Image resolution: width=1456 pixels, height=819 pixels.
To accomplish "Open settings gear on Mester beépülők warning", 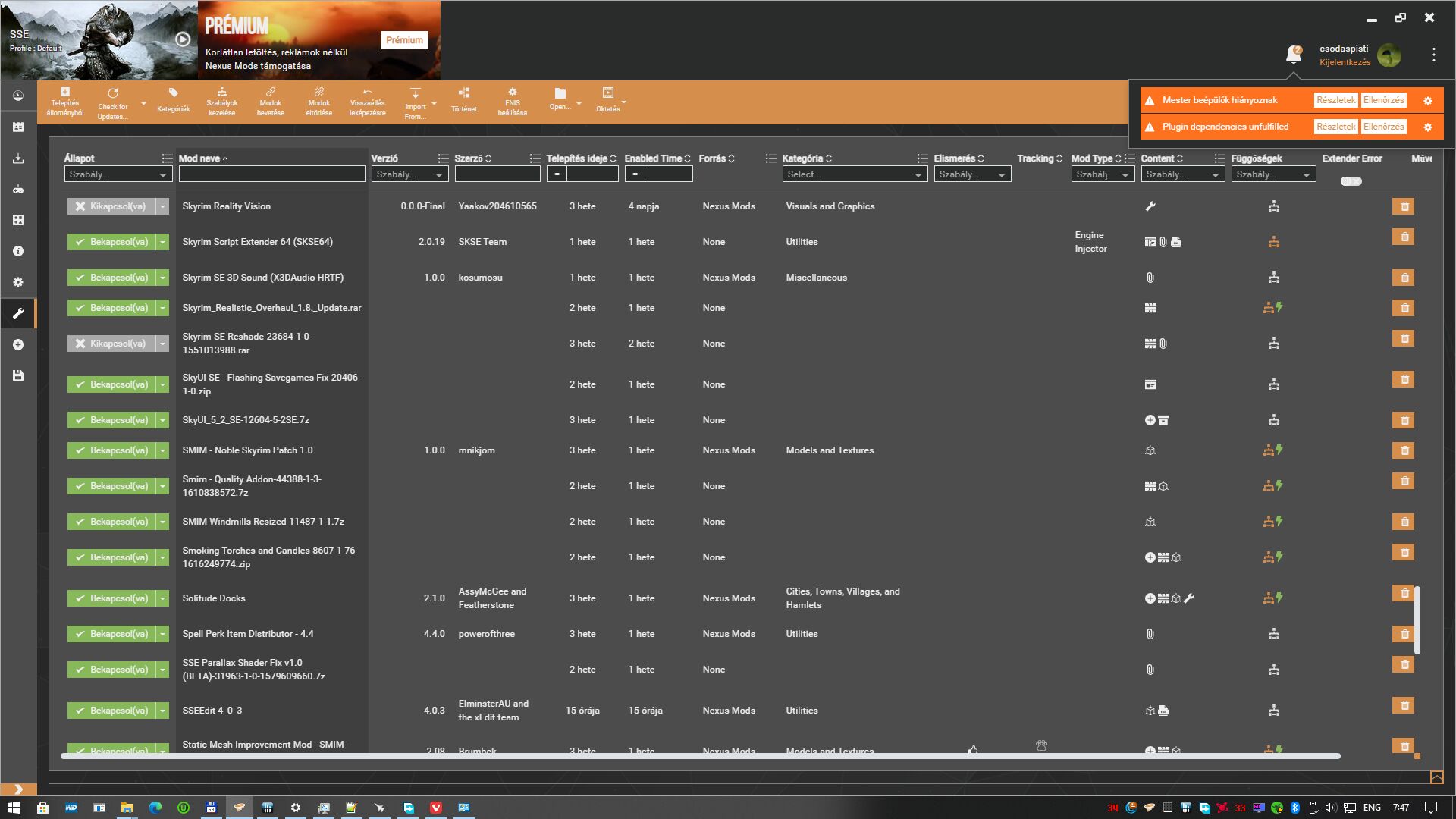I will point(1428,100).
